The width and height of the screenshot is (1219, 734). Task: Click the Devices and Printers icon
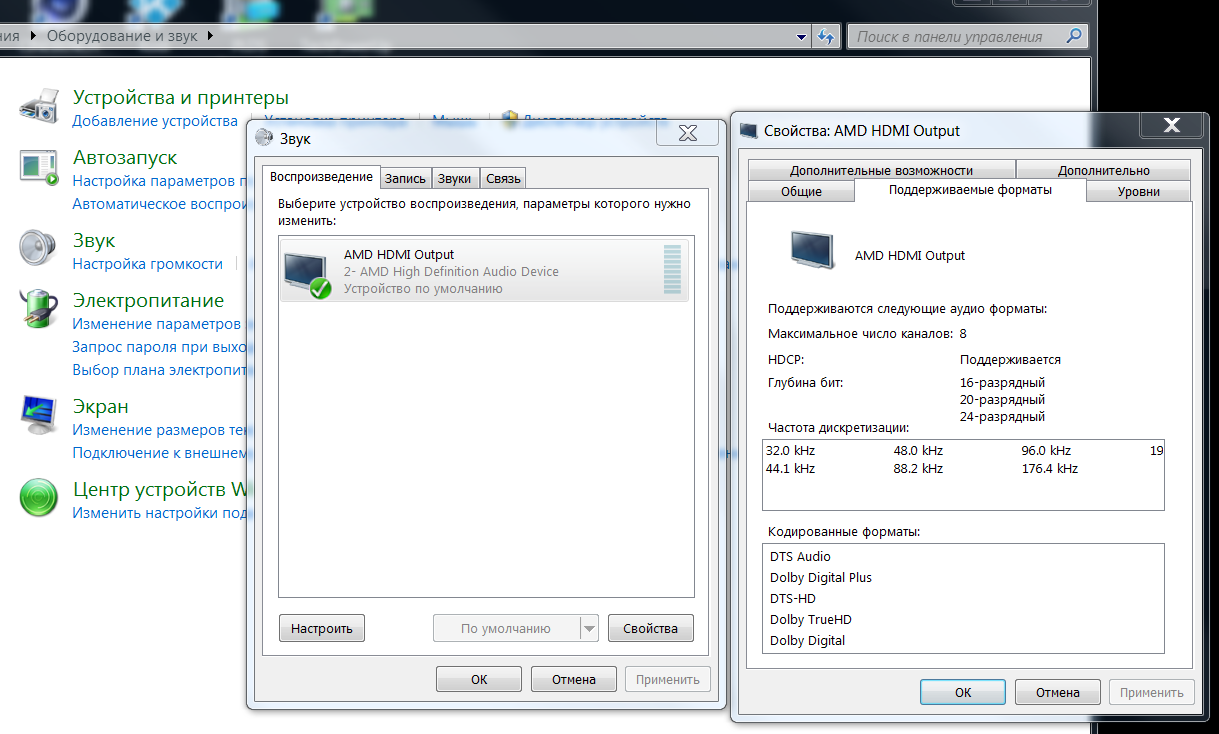(x=40, y=105)
